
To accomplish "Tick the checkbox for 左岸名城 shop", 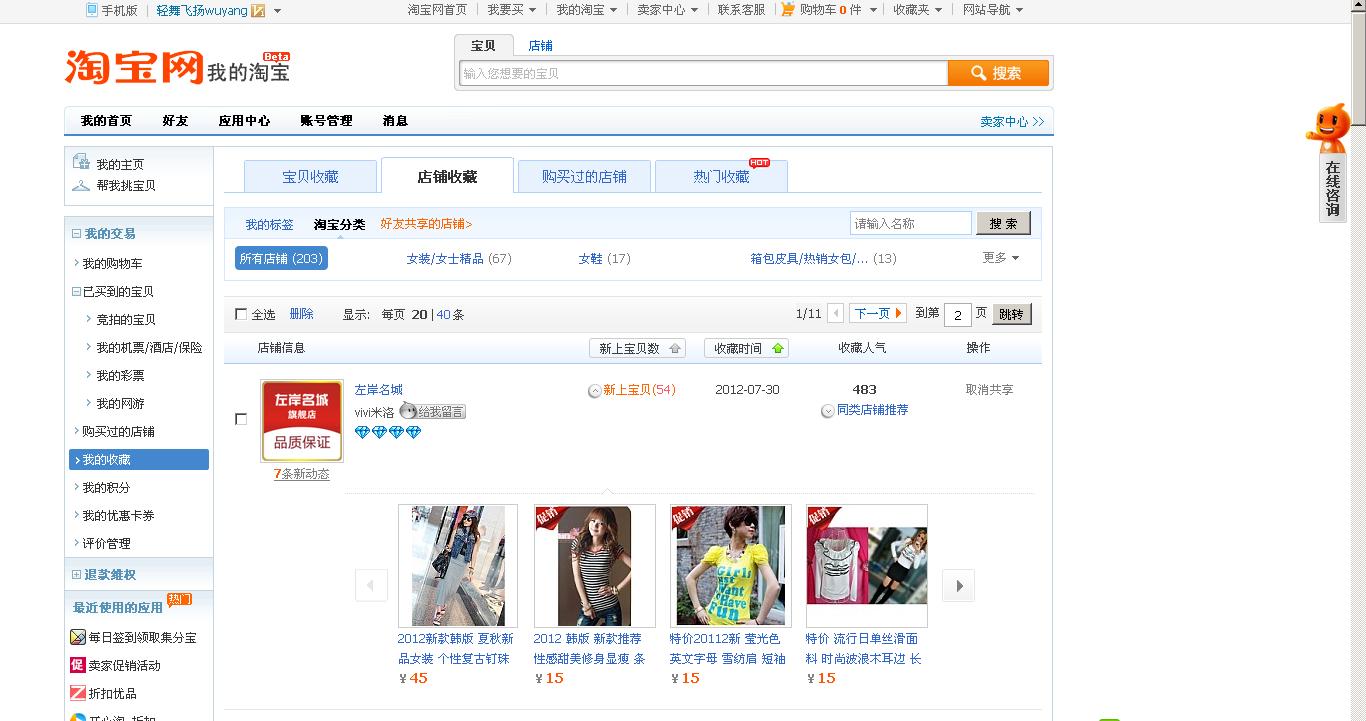I will click(x=241, y=419).
